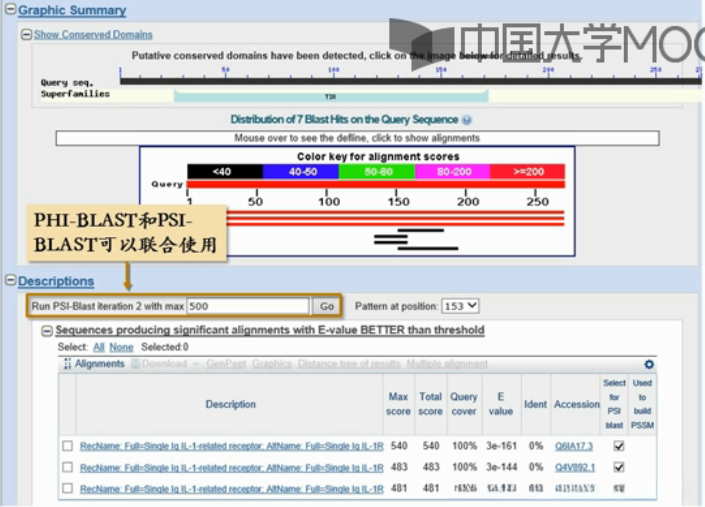Open the Graphic Summary heading link
This screenshot has height=507, width=705.
(x=72, y=10)
